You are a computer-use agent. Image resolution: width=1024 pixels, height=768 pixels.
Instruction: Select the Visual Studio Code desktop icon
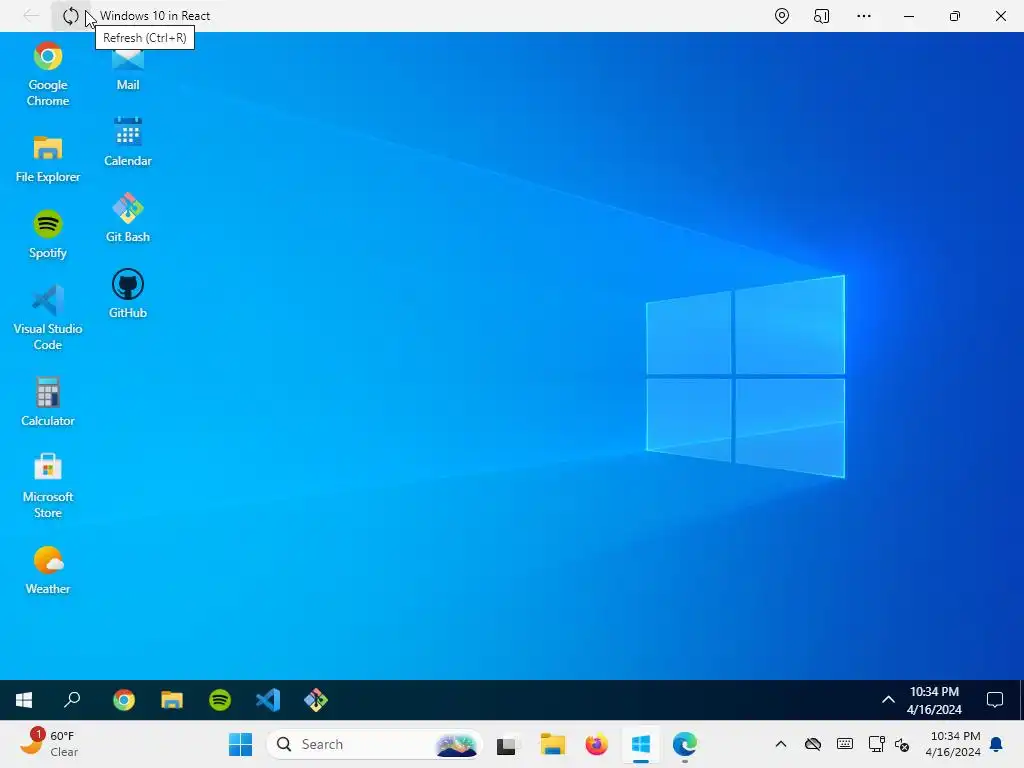pyautogui.click(x=48, y=318)
